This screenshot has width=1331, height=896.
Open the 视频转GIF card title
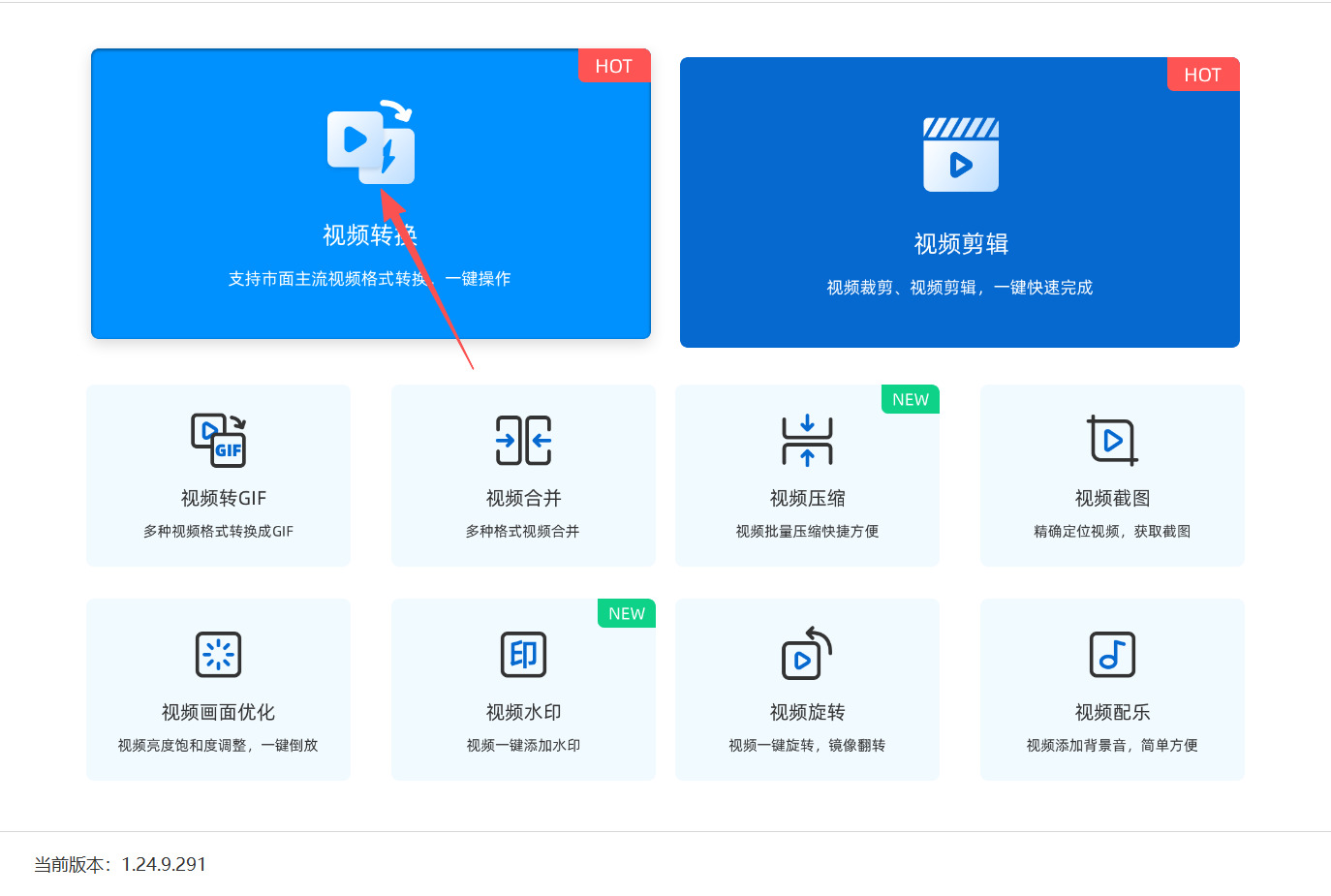(224, 498)
